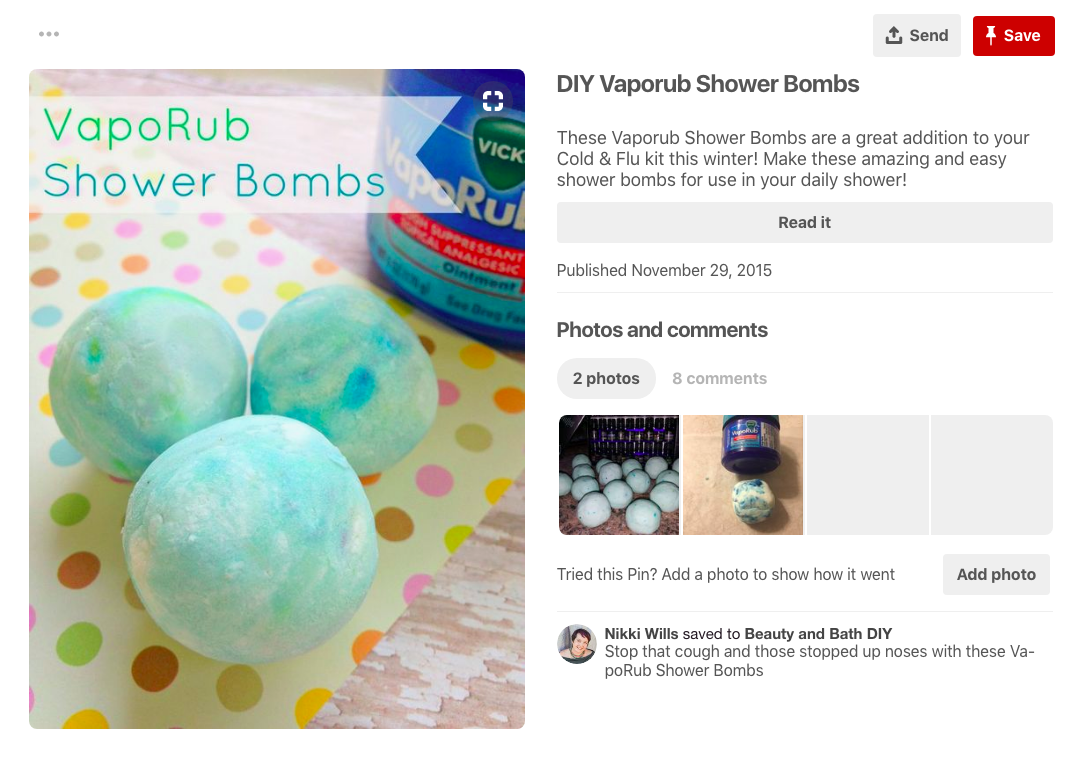Click the fullscreen expand icon on pin image
This screenshot has height=759, width=1083.
492,101
